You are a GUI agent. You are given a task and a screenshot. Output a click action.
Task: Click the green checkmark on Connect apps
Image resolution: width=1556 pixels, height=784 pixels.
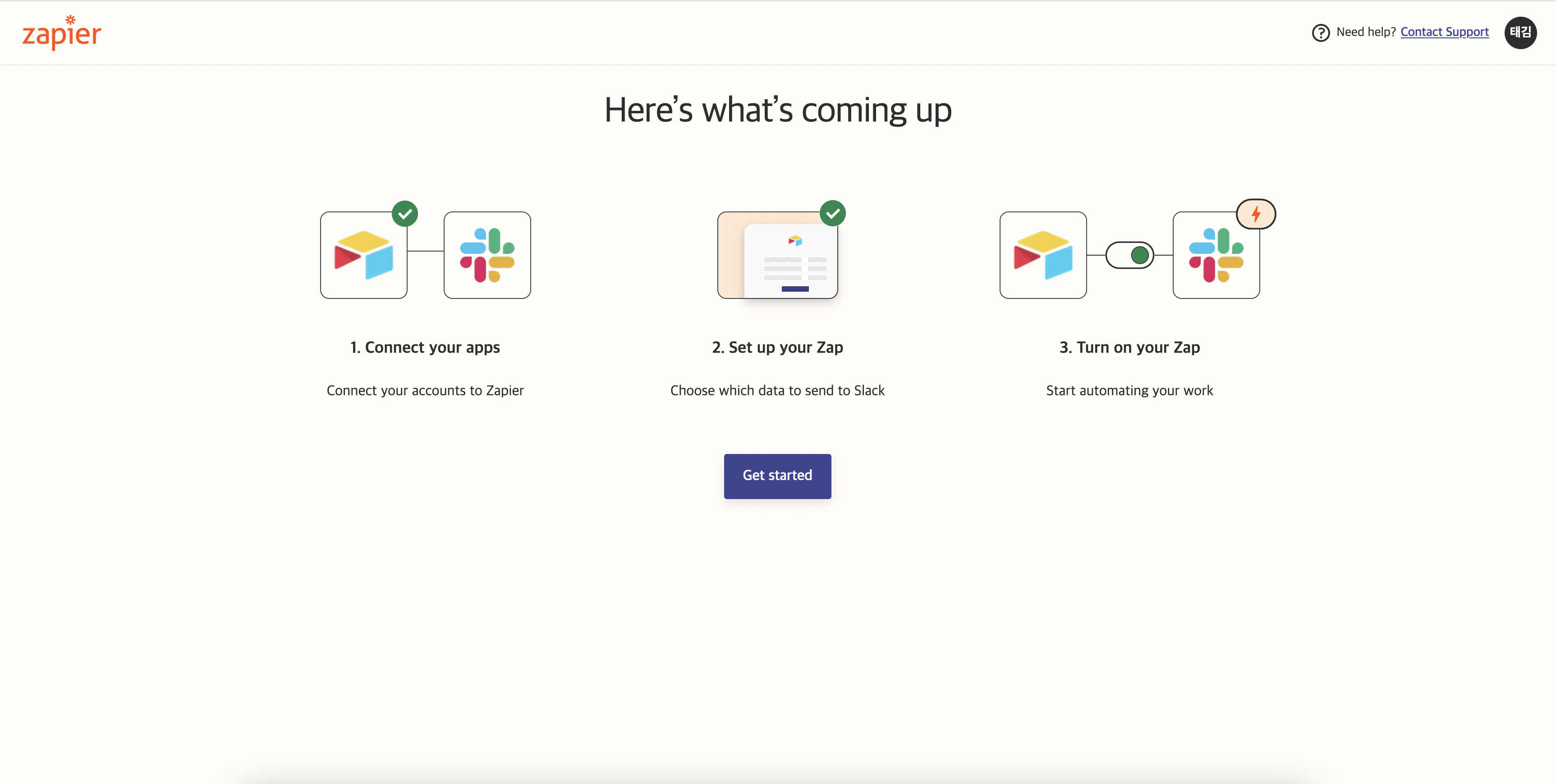point(405,214)
